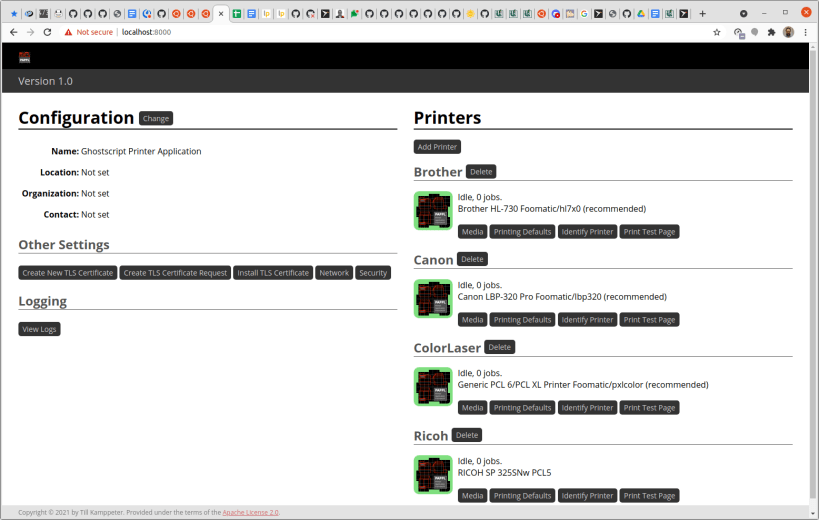Viewport: 819px width, 520px height.
Task: Open the Security settings button
Action: [x=373, y=273]
